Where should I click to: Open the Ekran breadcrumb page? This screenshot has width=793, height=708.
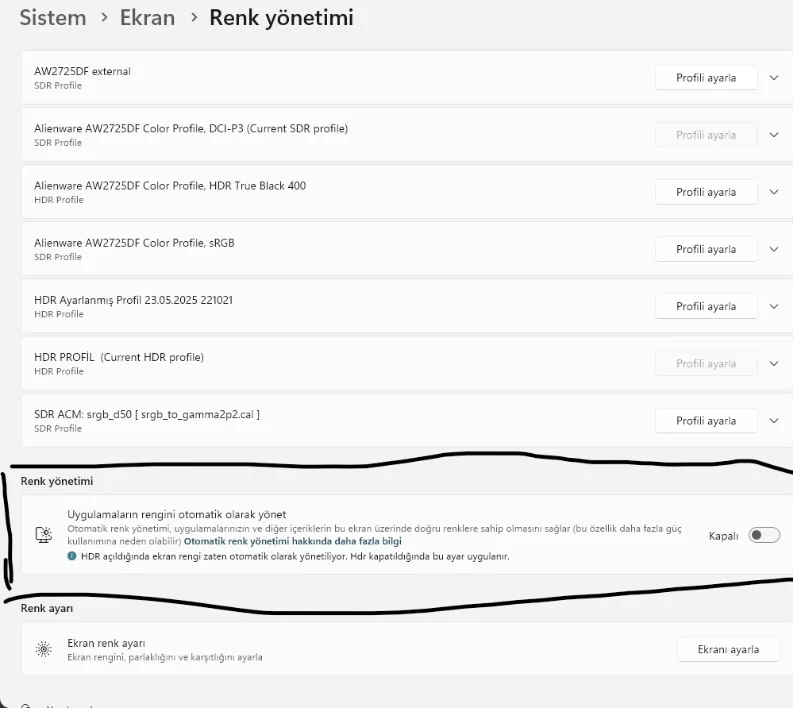point(147,18)
